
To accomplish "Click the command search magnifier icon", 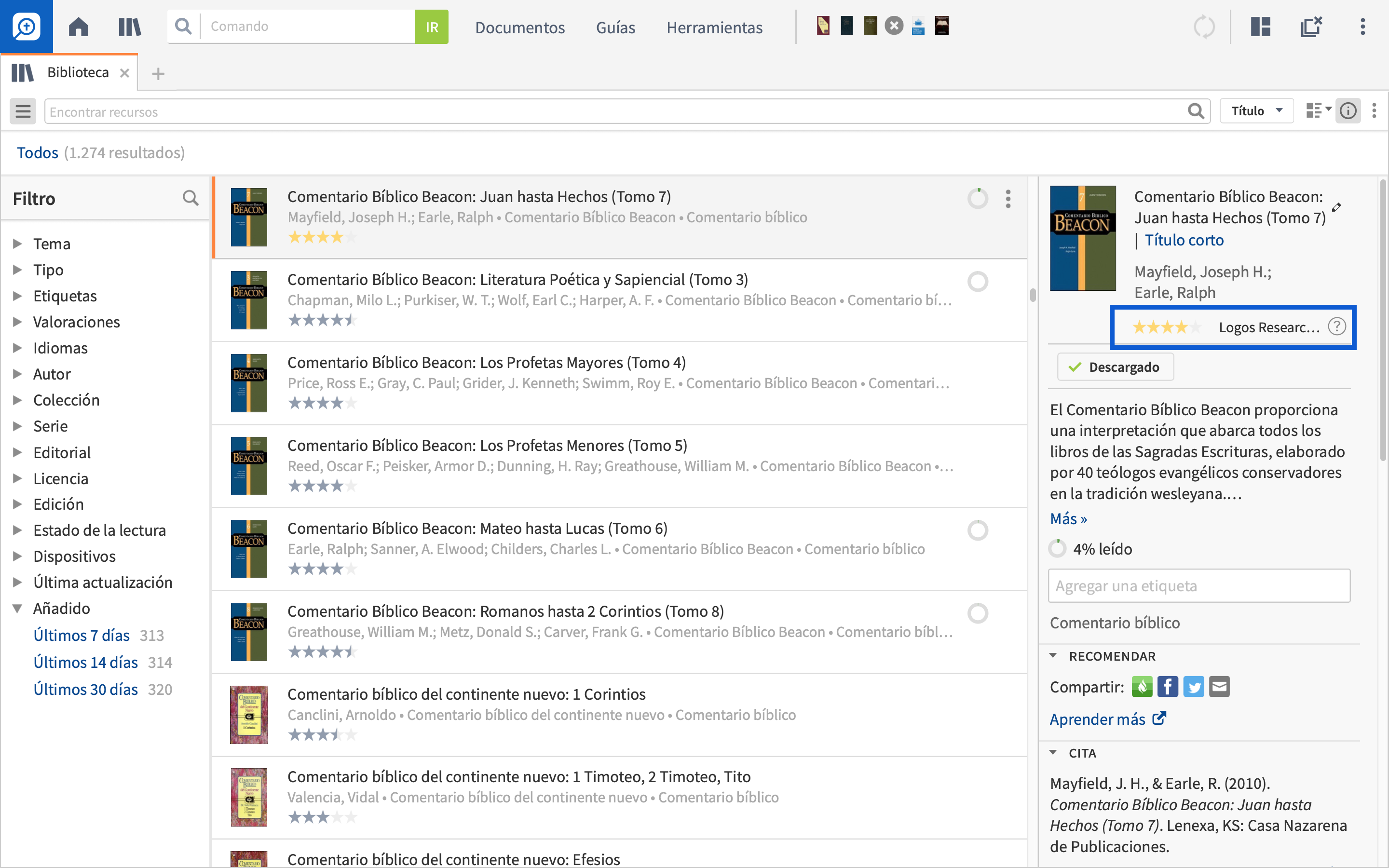I will pyautogui.click(x=183, y=27).
